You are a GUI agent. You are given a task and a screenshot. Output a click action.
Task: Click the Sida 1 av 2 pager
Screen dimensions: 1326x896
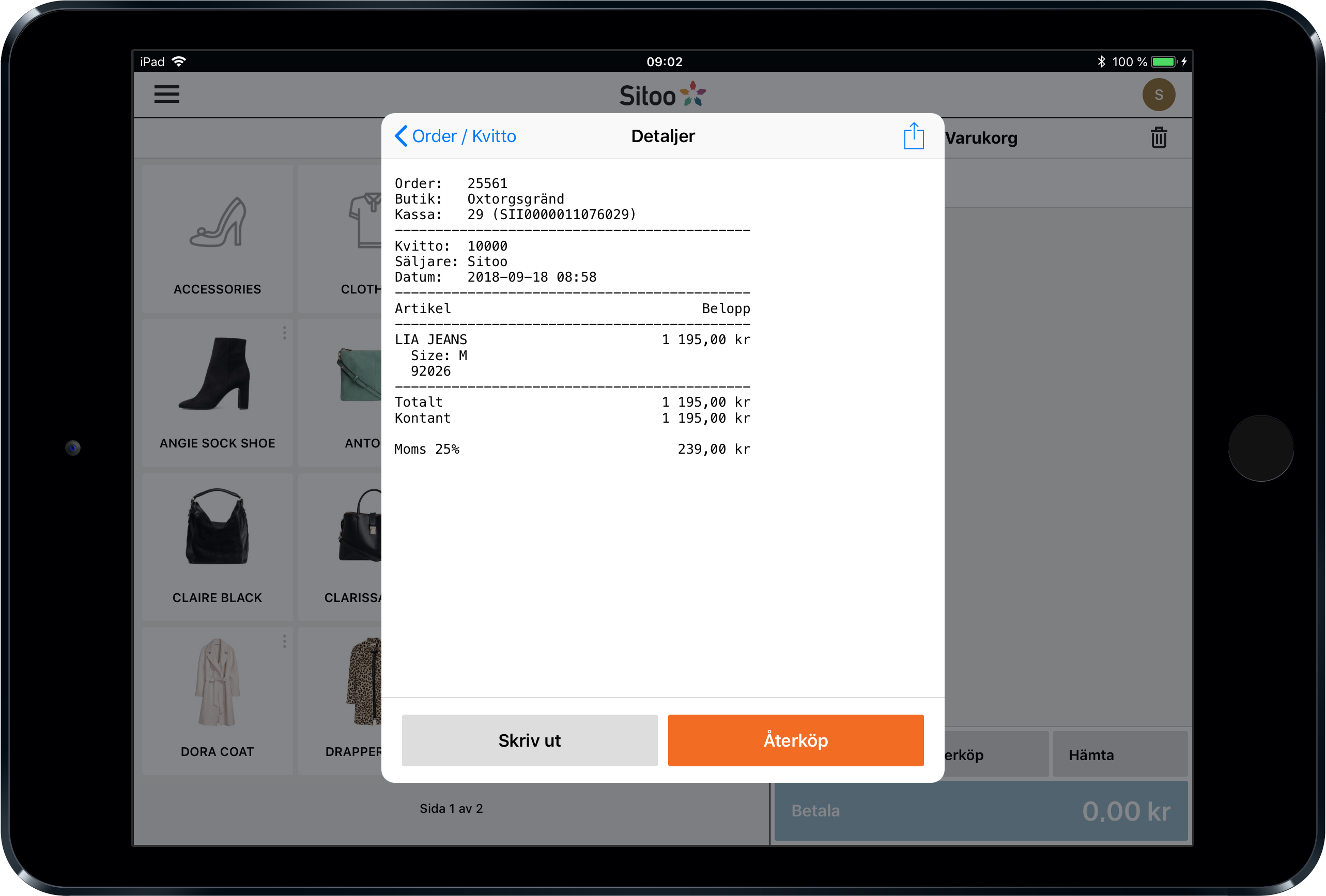[451, 808]
